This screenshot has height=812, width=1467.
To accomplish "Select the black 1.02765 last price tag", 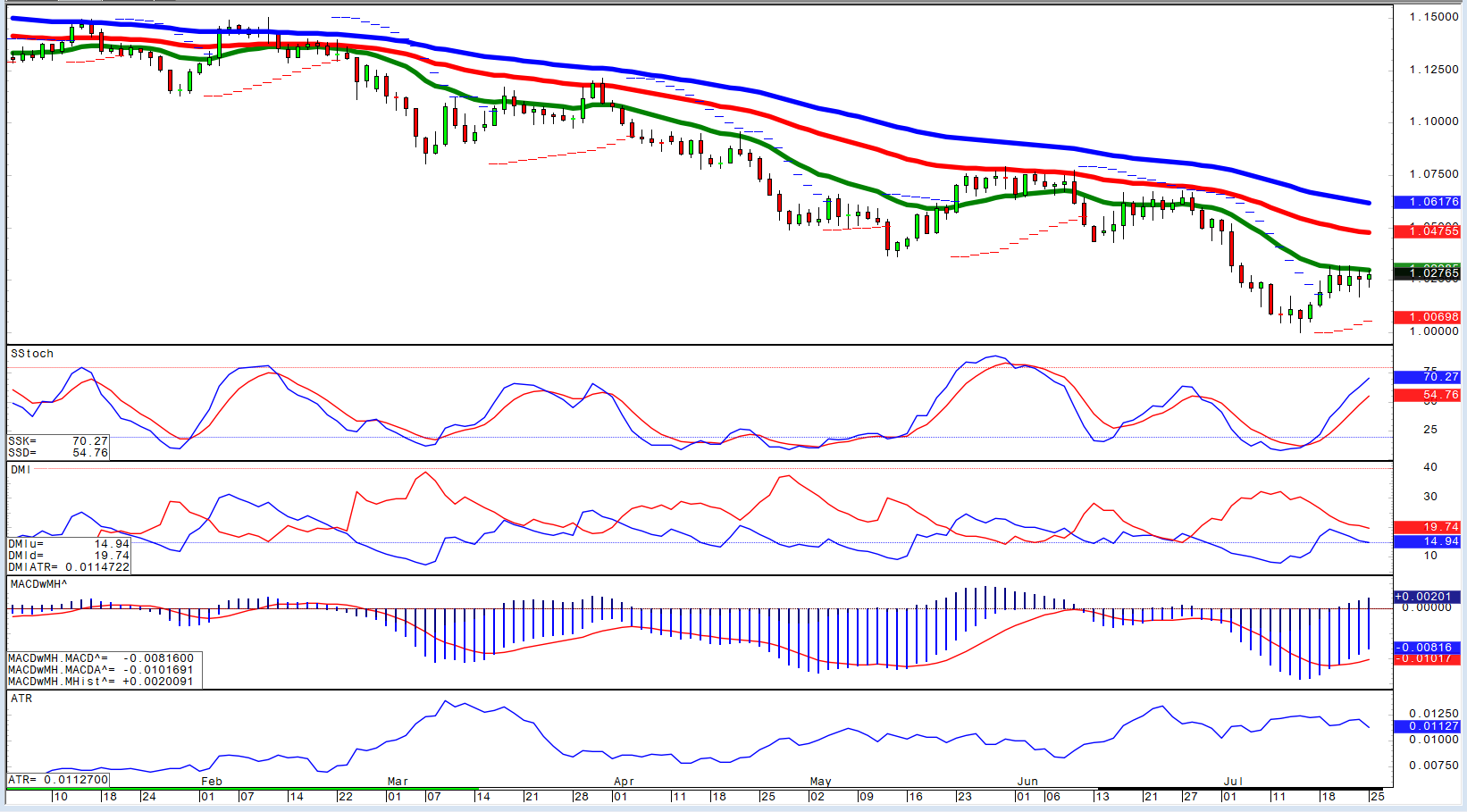I will [1428, 272].
